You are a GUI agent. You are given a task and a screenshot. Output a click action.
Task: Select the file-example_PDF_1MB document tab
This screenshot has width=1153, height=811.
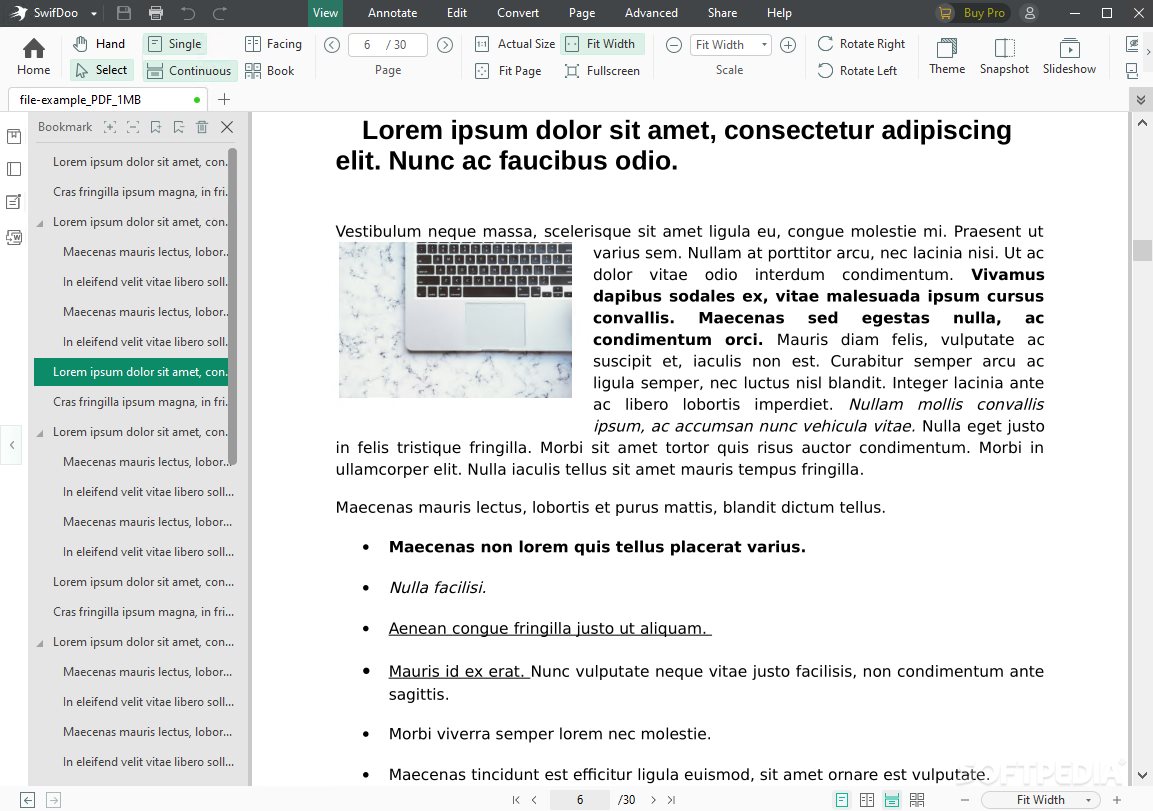108,99
